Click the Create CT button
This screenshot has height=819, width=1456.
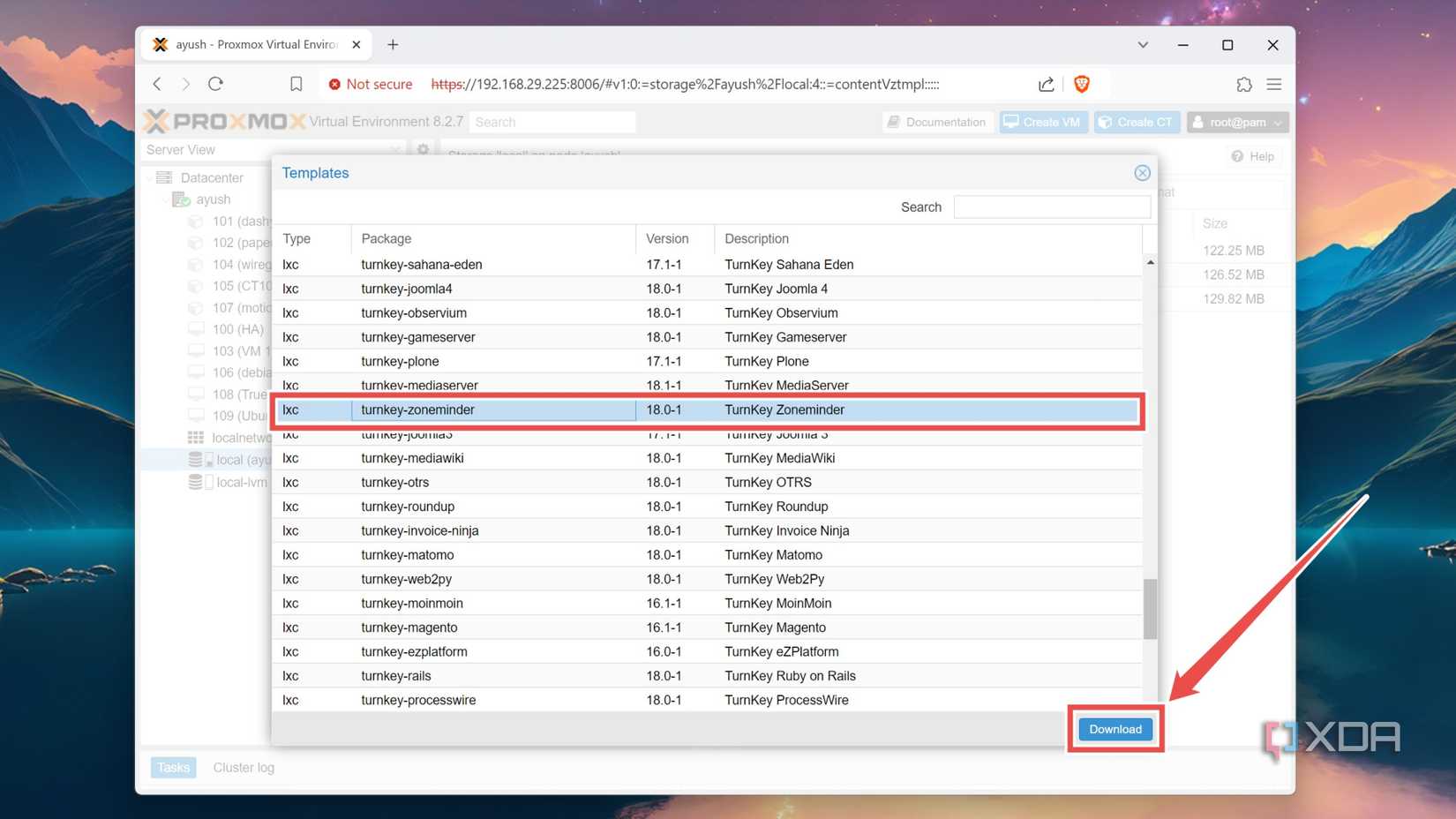click(1137, 122)
